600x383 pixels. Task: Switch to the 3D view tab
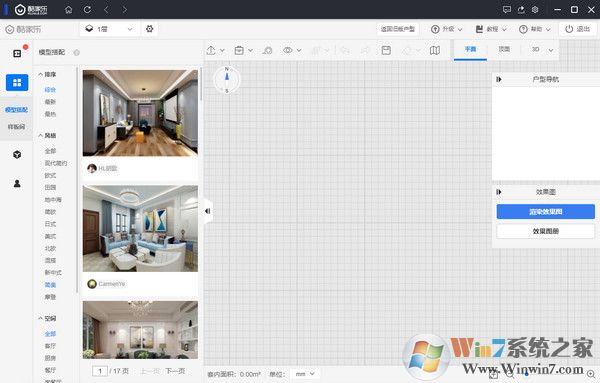(536, 49)
